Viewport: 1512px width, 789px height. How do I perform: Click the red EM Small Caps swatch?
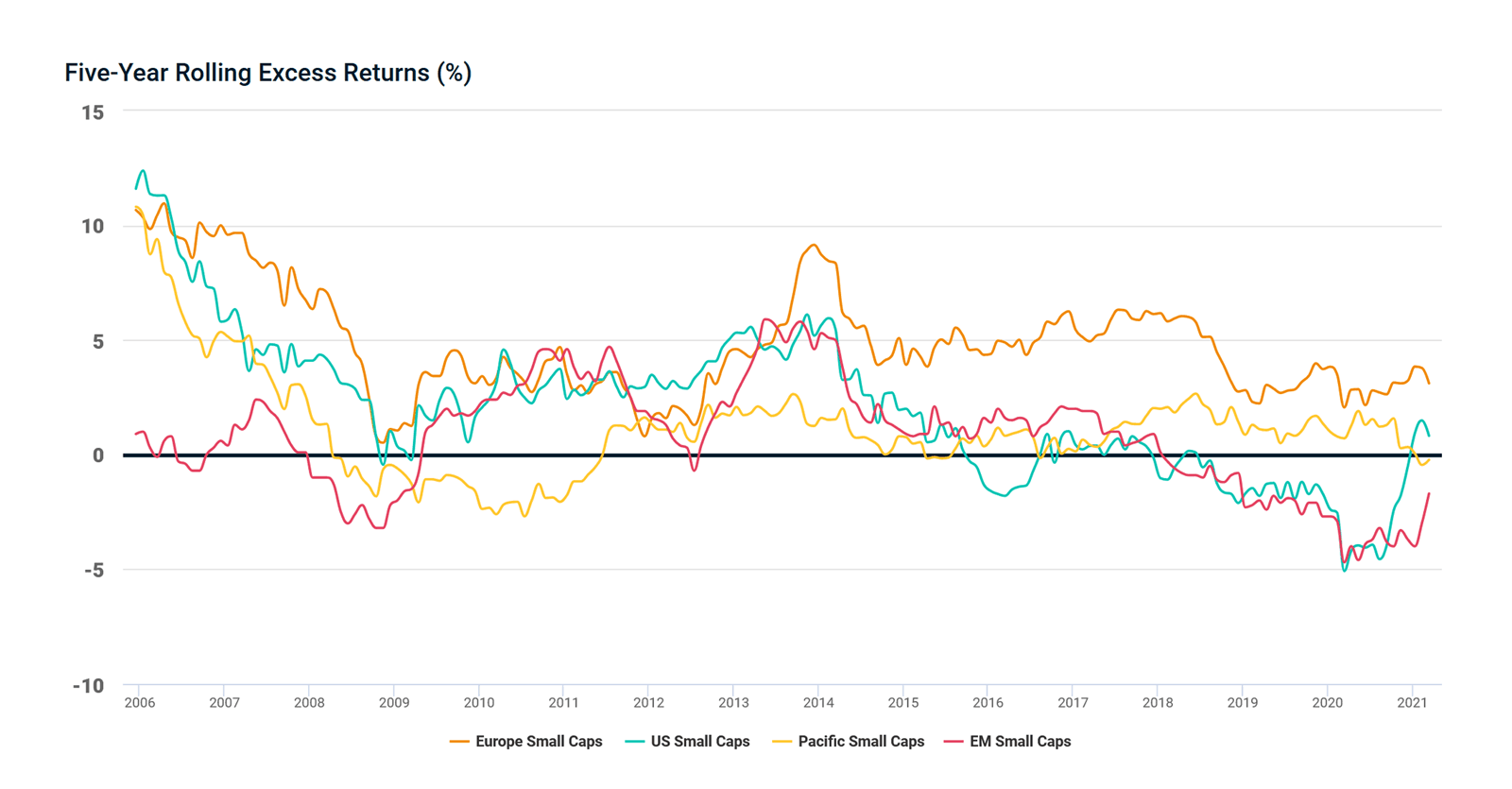pyautogui.click(x=954, y=742)
